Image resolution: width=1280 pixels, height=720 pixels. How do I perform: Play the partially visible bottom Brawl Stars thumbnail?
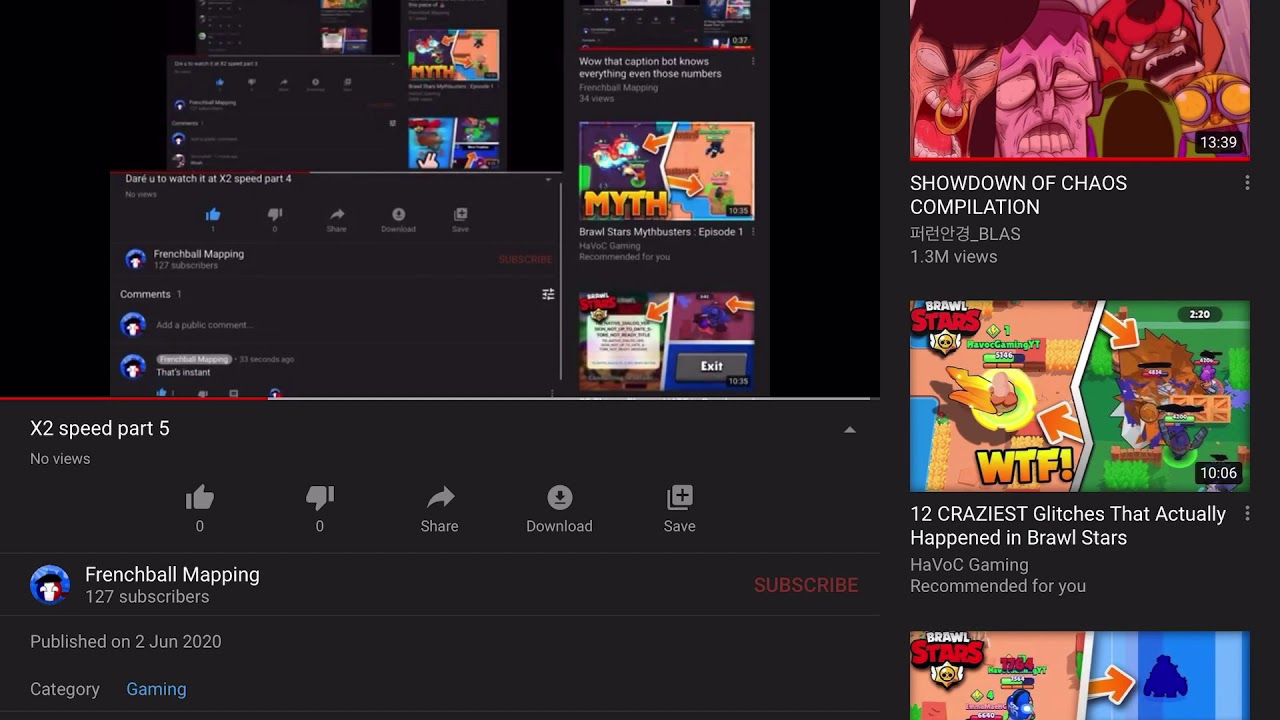(1080, 675)
